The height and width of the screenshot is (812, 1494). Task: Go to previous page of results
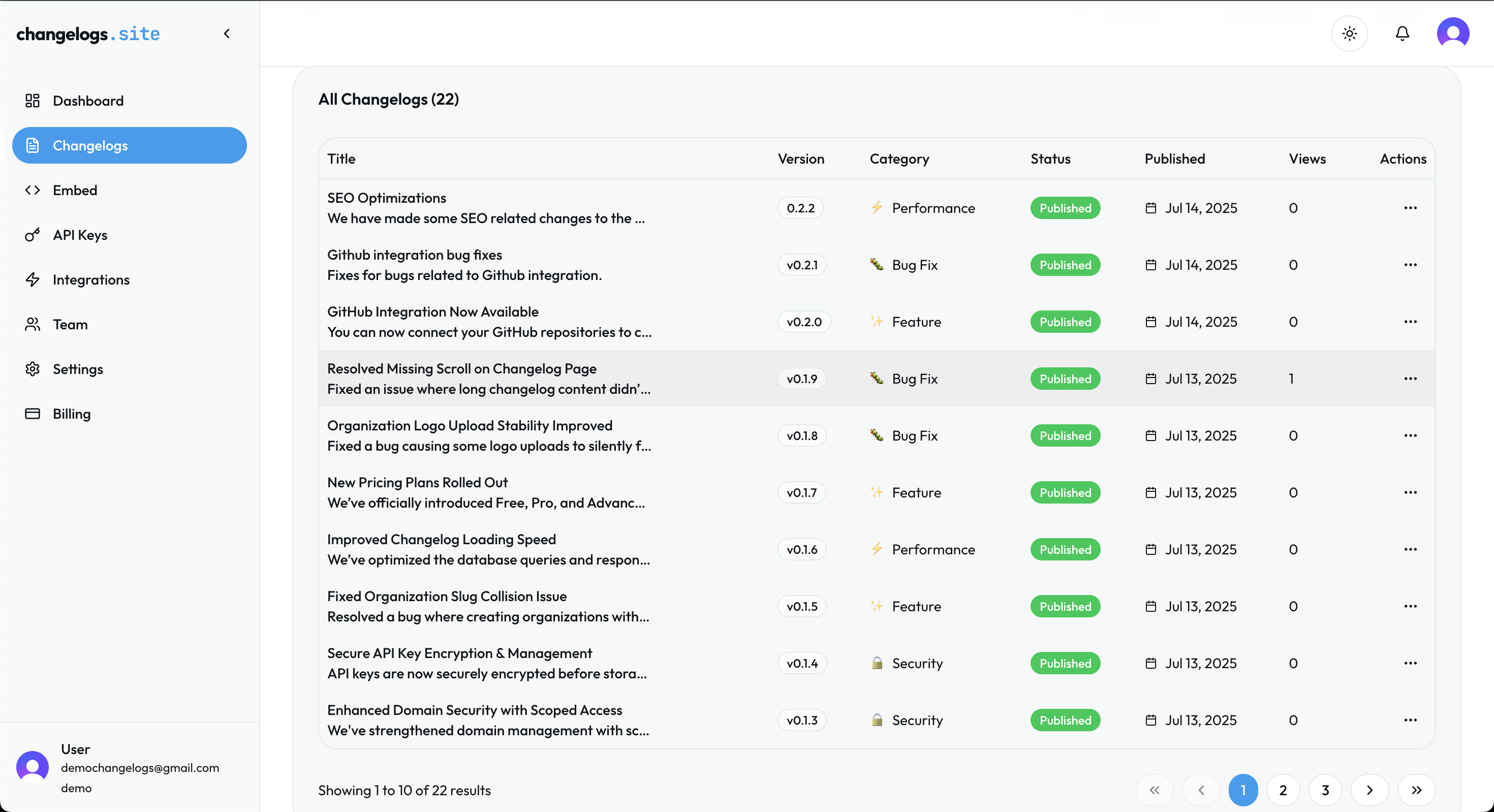[1201, 790]
